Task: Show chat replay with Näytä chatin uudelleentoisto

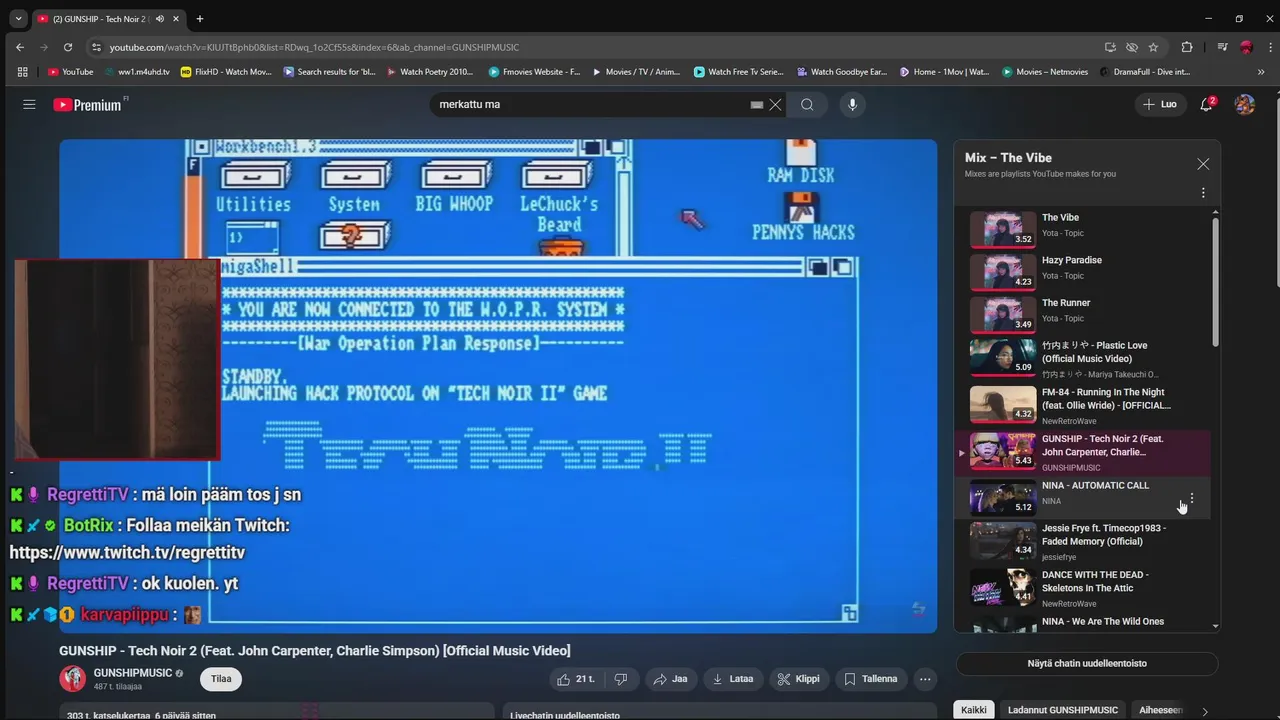Action: (x=1087, y=664)
